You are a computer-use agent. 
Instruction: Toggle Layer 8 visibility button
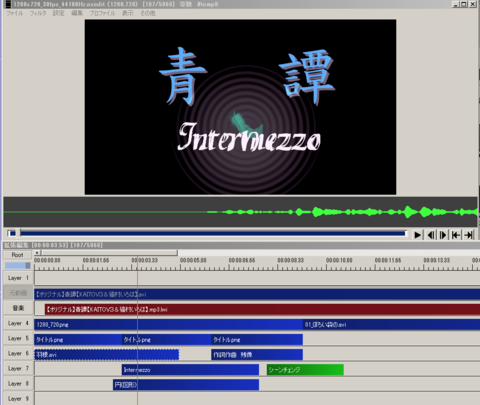(x=18, y=384)
